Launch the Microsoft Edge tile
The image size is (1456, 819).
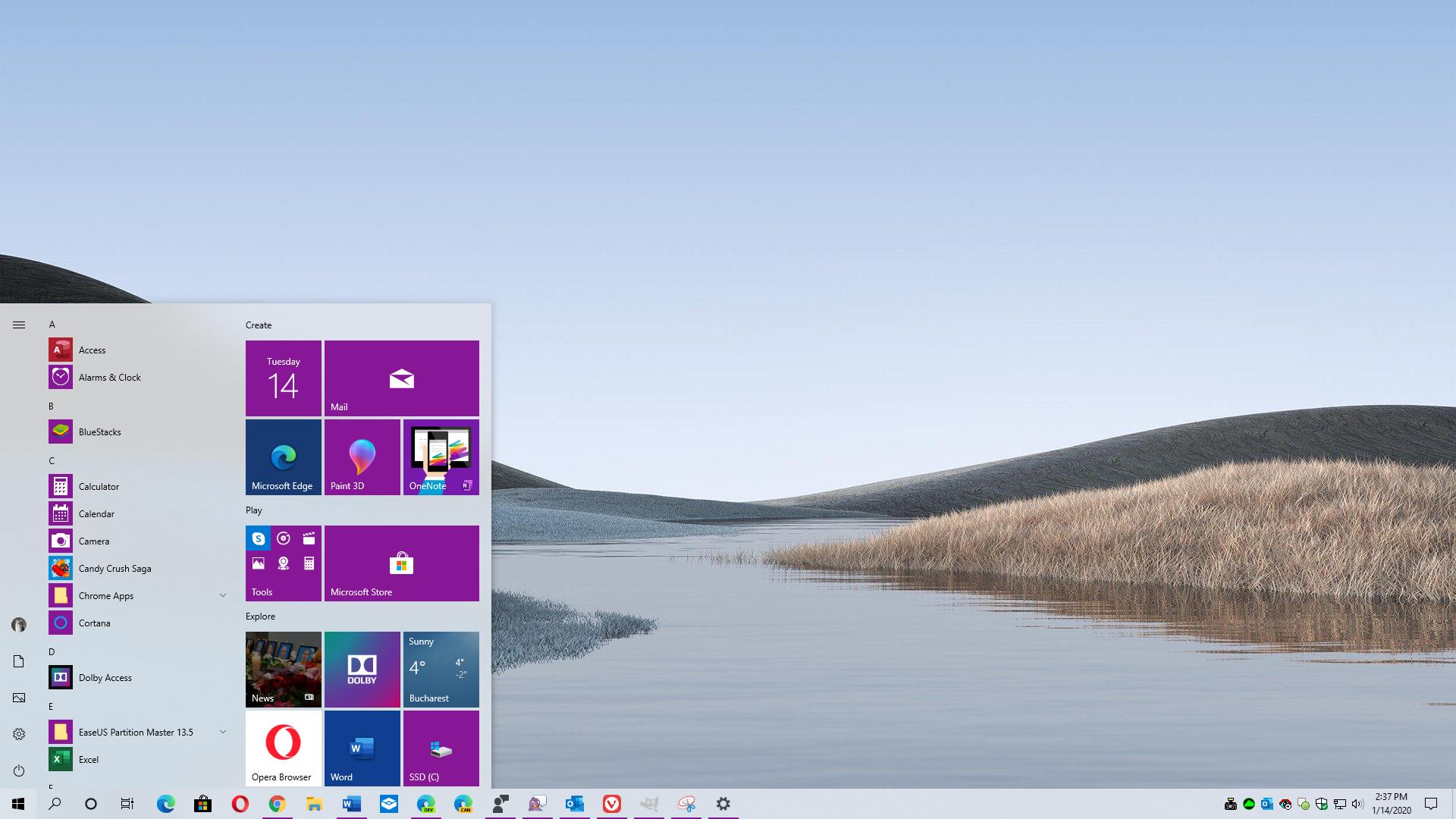[284, 457]
